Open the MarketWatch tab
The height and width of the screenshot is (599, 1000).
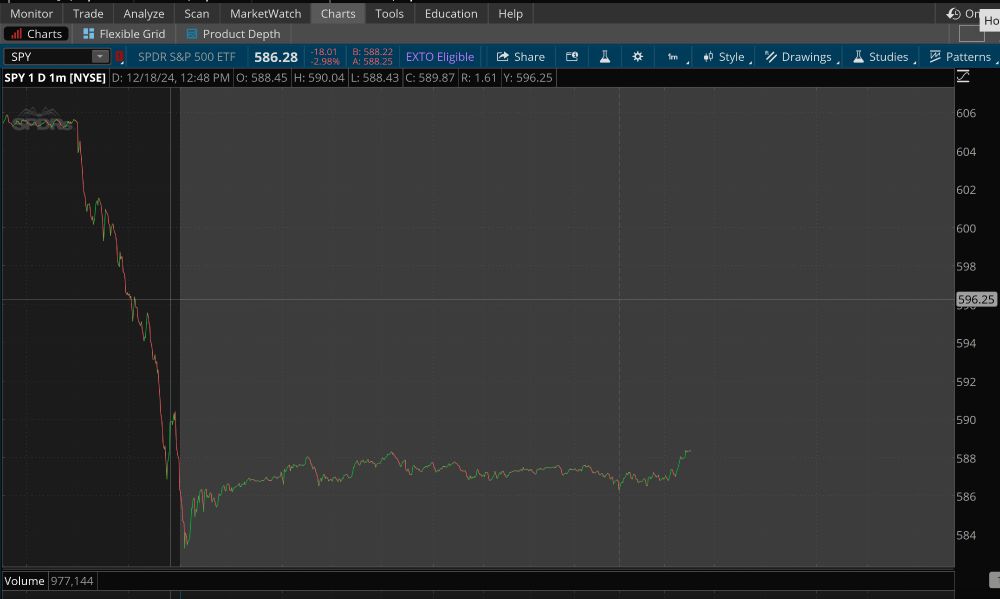click(265, 13)
